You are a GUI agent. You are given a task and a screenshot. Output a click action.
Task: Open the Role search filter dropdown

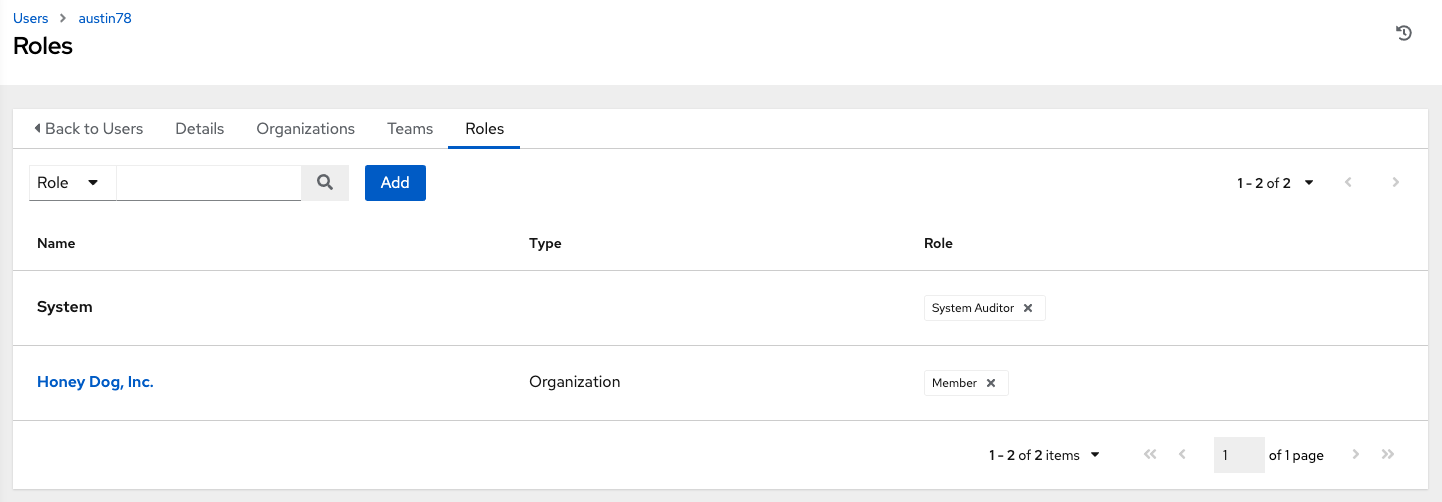coord(72,183)
